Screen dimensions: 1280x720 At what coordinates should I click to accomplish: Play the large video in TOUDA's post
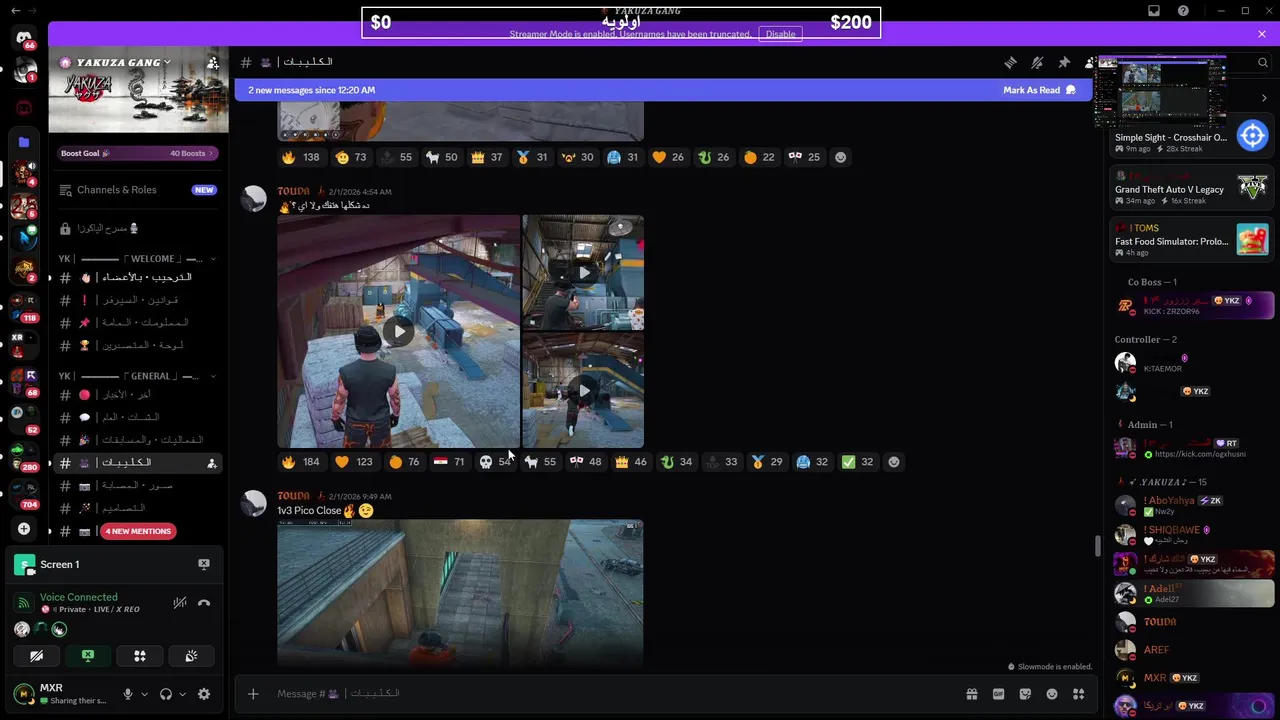click(x=399, y=331)
